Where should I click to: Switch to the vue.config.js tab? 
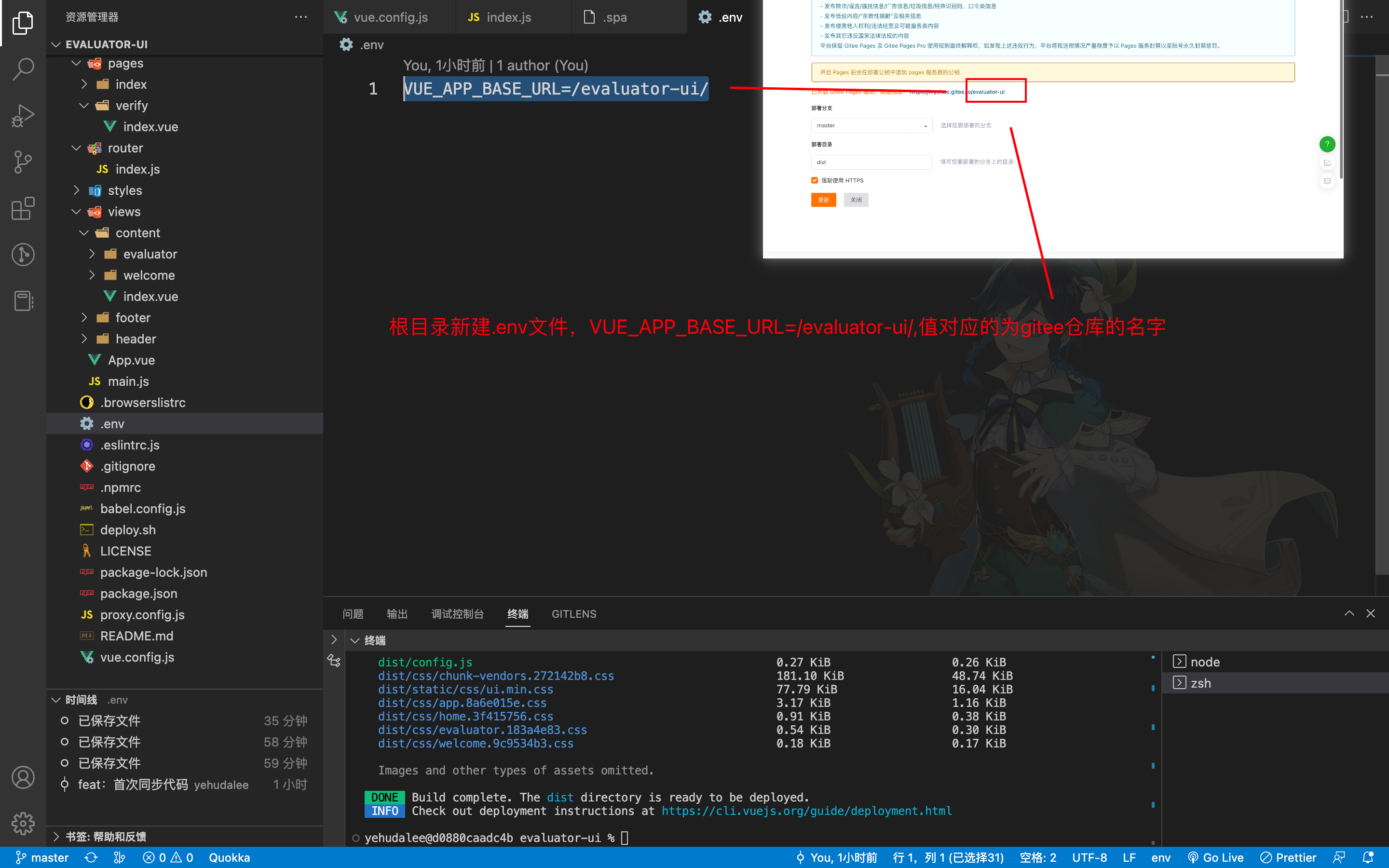coord(390,17)
